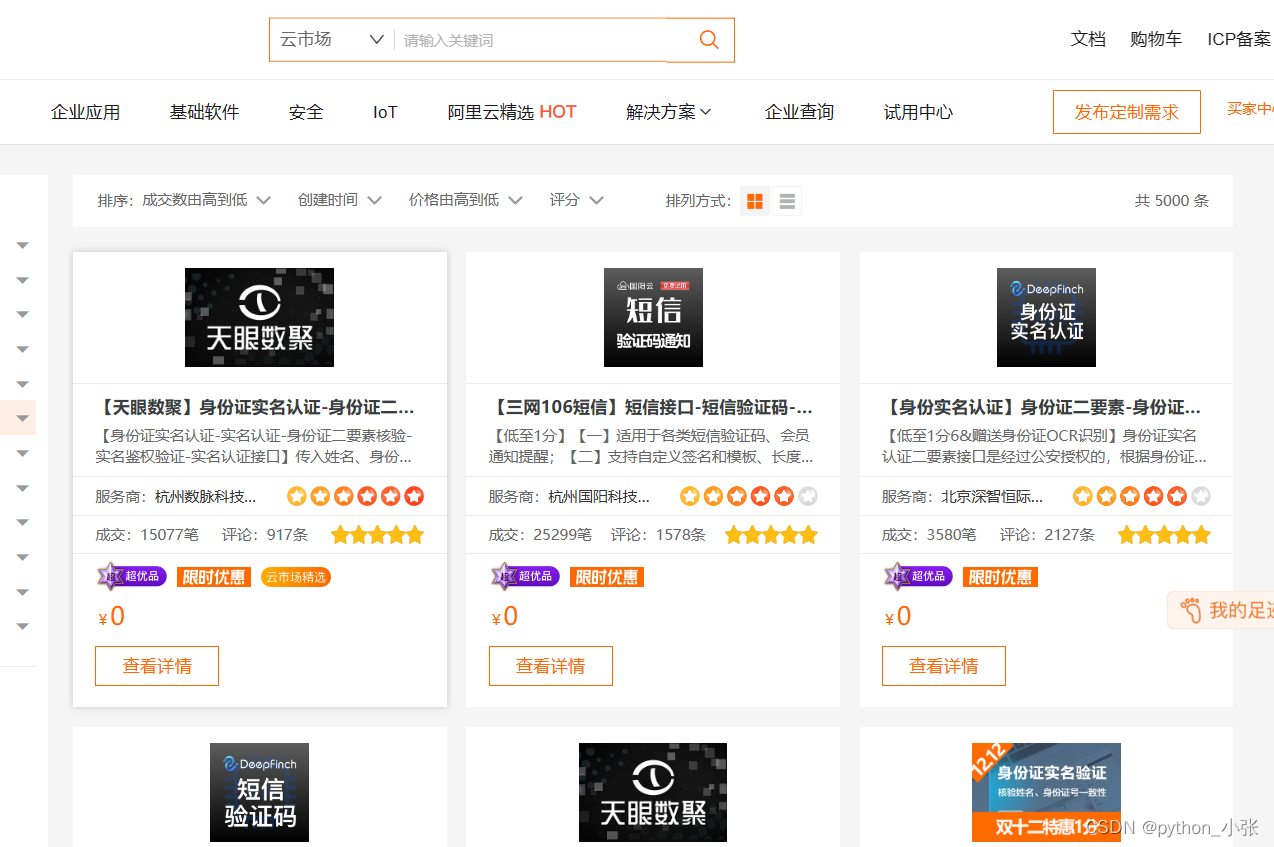This screenshot has height=847, width=1274.
Task: Open the 创建时间 sort dropdown
Action: [339, 200]
